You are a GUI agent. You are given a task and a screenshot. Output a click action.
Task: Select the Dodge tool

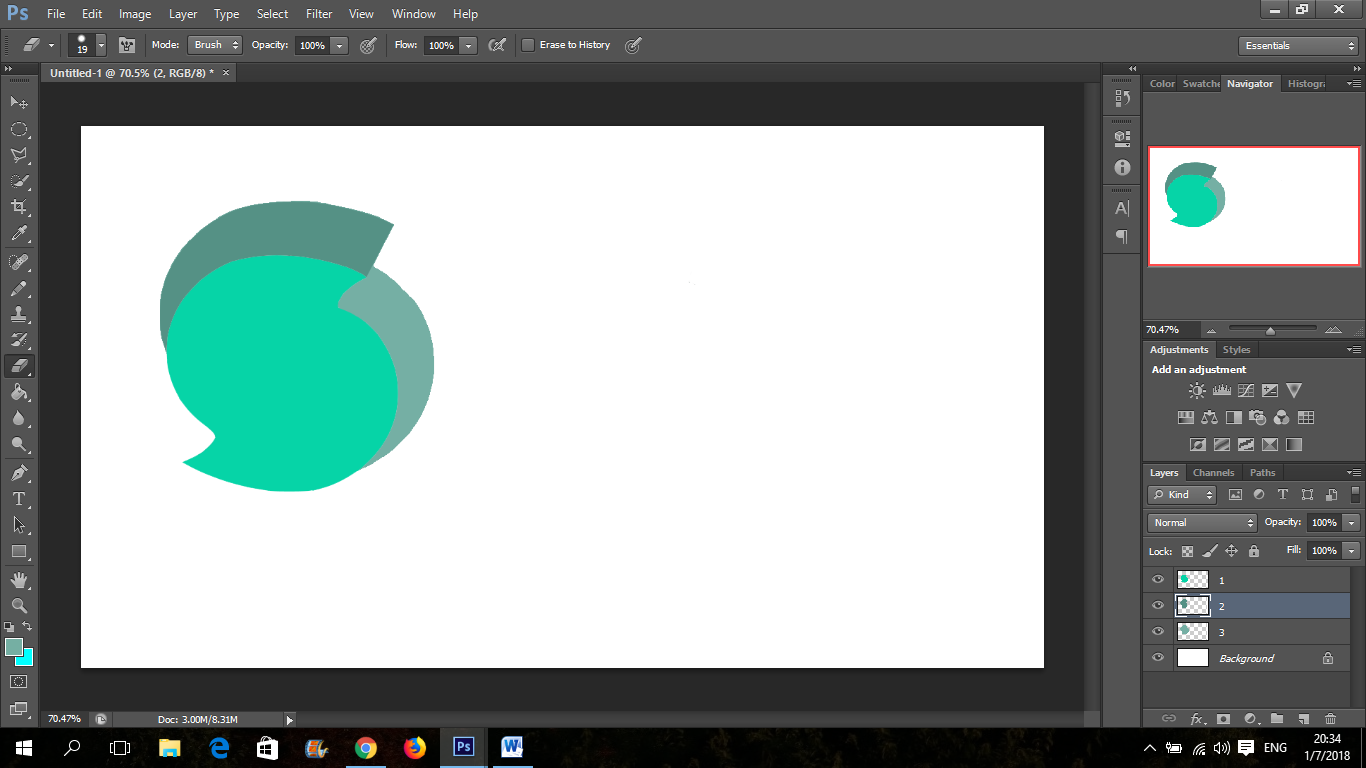coord(19,444)
